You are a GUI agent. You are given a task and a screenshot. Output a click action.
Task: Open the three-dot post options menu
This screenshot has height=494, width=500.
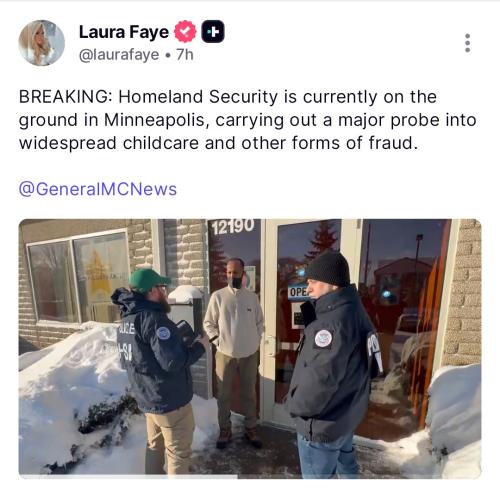[x=467, y=43]
